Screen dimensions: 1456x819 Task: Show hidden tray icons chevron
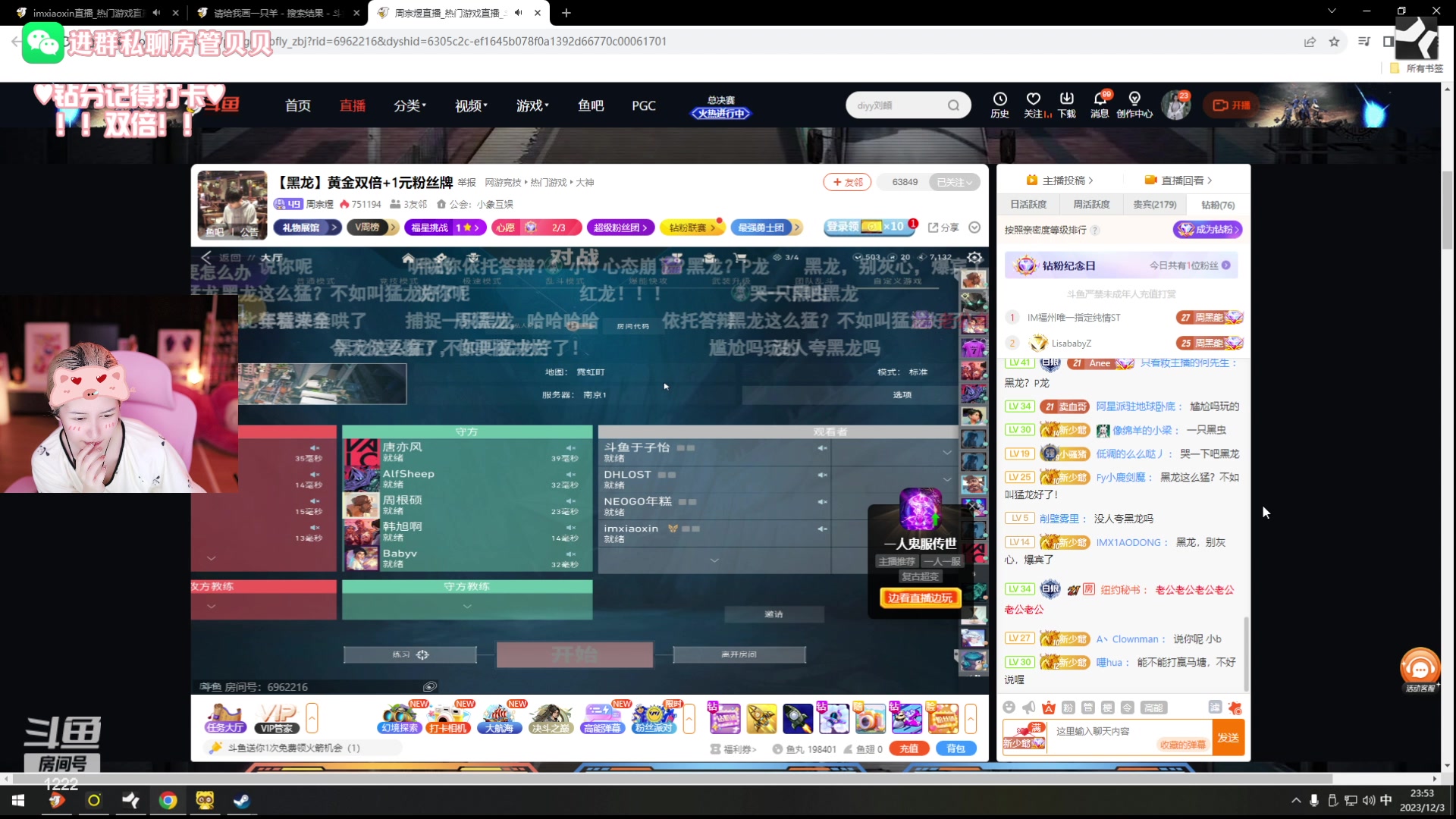click(x=1296, y=800)
